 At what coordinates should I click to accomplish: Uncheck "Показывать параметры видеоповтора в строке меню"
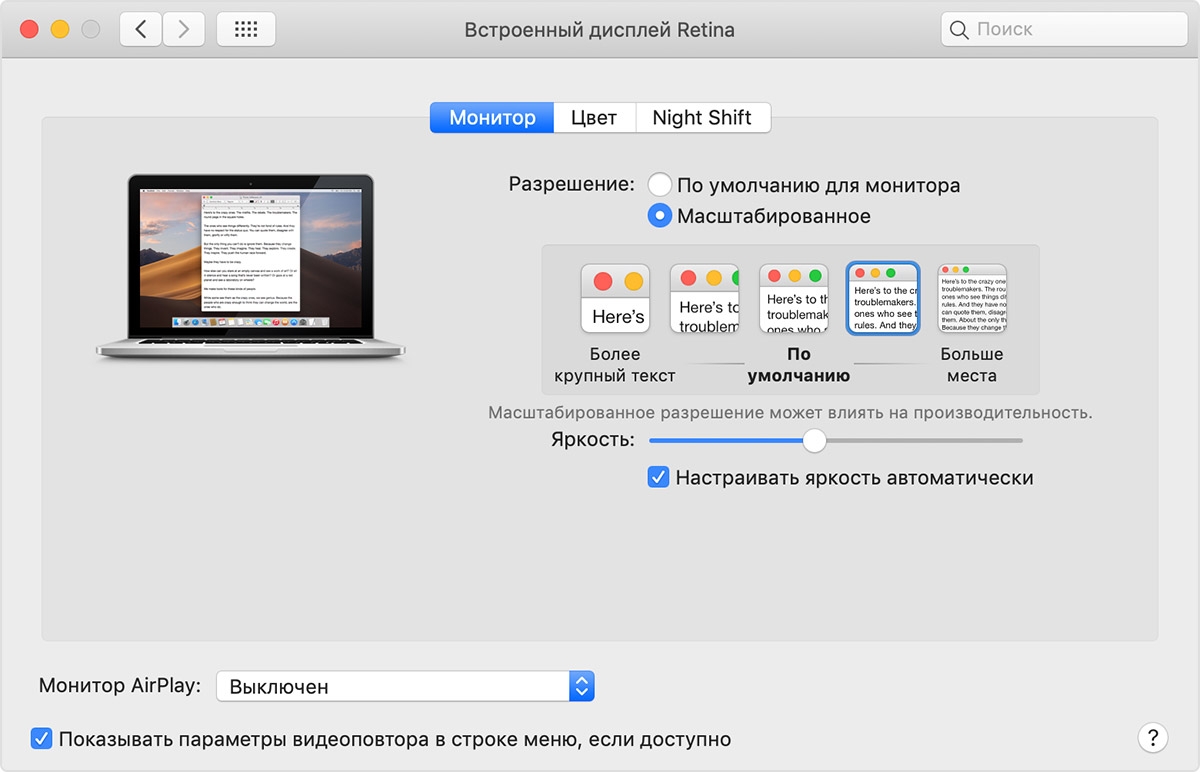point(41,738)
